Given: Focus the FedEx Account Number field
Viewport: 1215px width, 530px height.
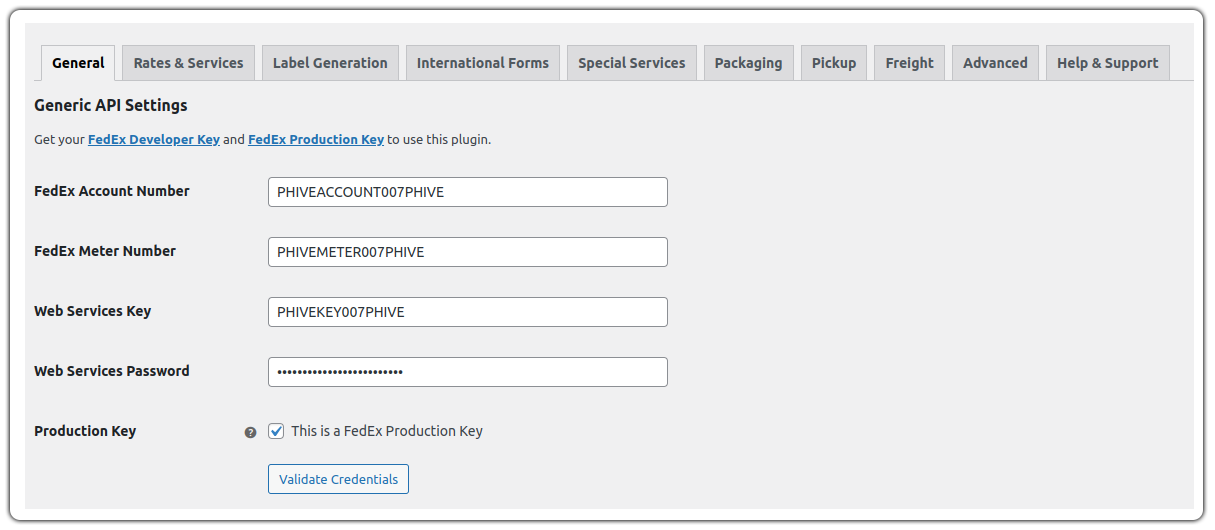Looking at the screenshot, I should coord(468,192).
